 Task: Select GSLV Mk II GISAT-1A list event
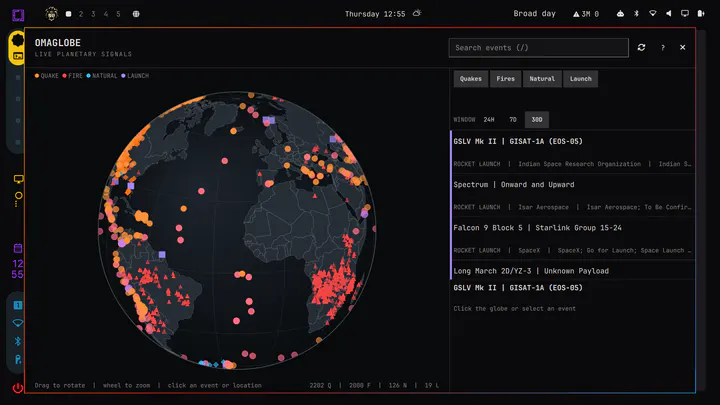573,152
